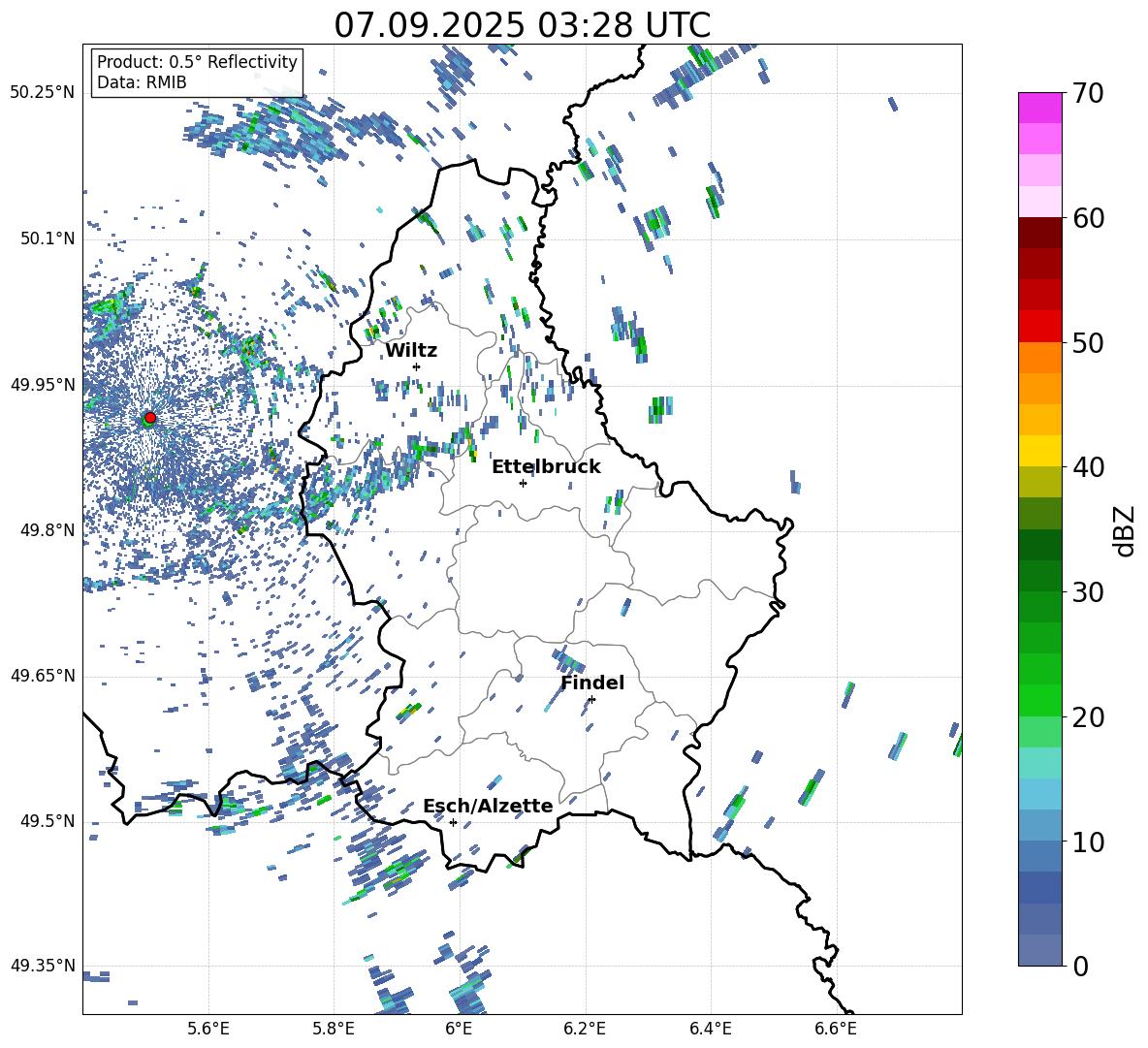Image resolution: width=1148 pixels, height=1048 pixels.
Task: Click the dBZ colorbar label
Action: click(x=1126, y=530)
